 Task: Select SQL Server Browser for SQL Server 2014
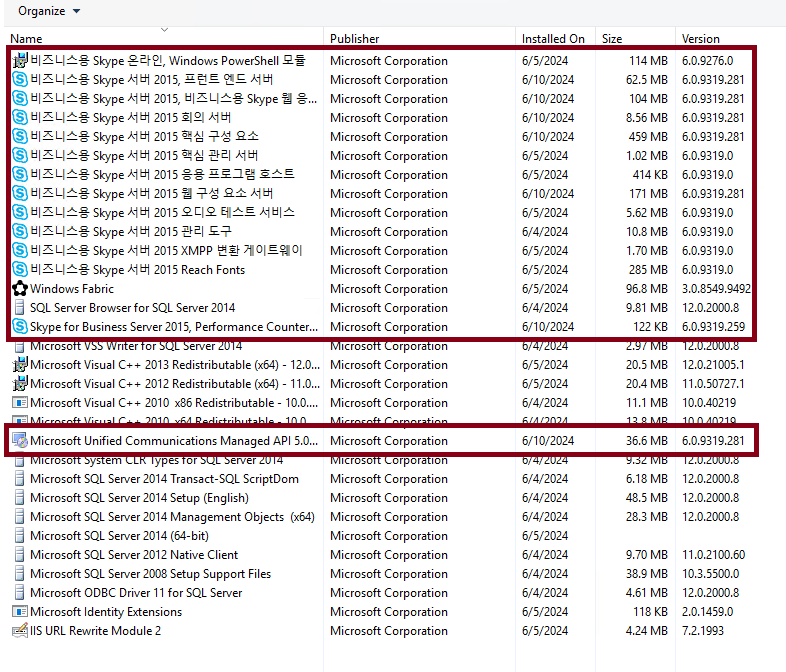132,308
